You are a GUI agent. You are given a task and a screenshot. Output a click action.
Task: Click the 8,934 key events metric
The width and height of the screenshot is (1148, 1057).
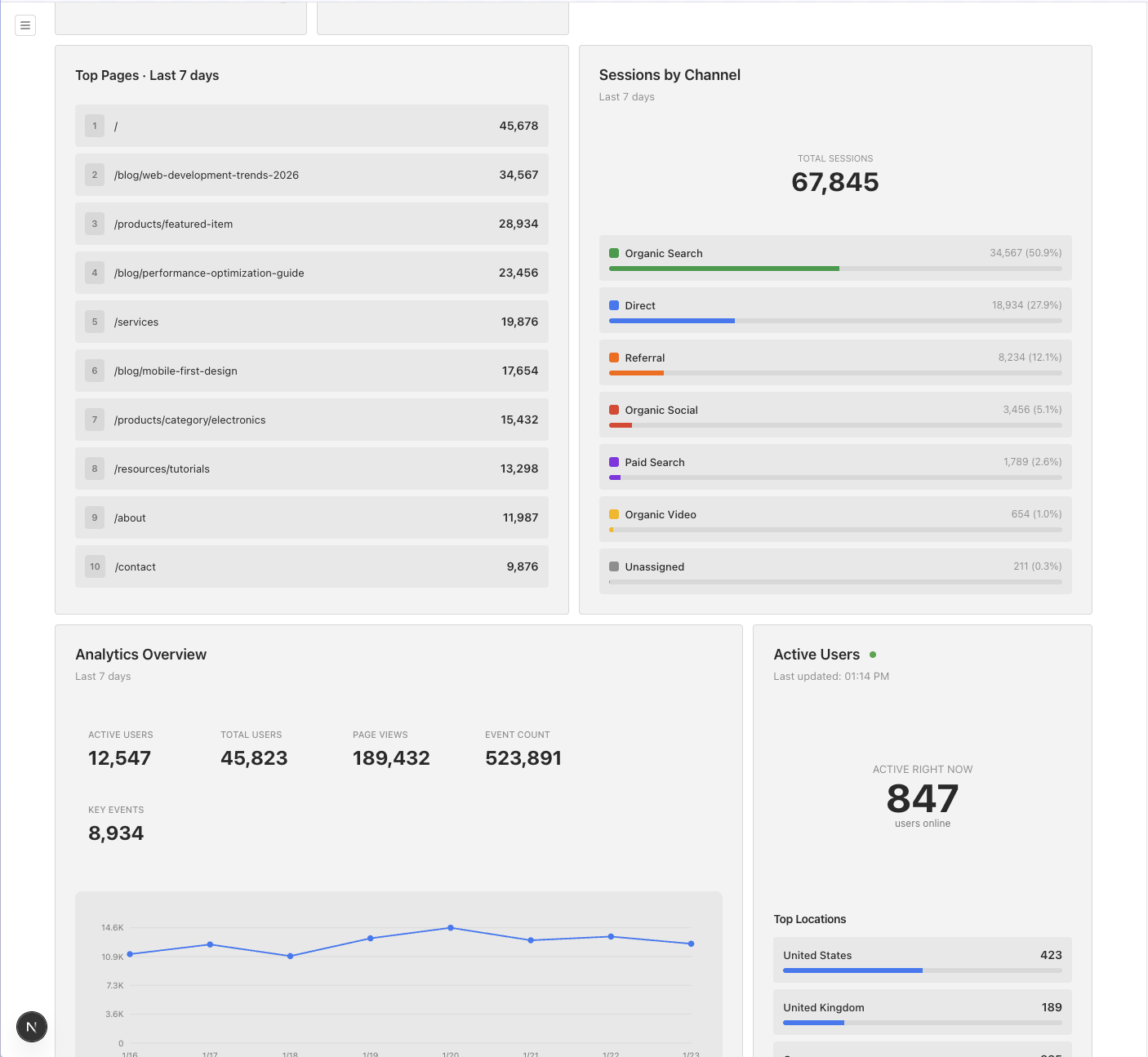click(116, 833)
